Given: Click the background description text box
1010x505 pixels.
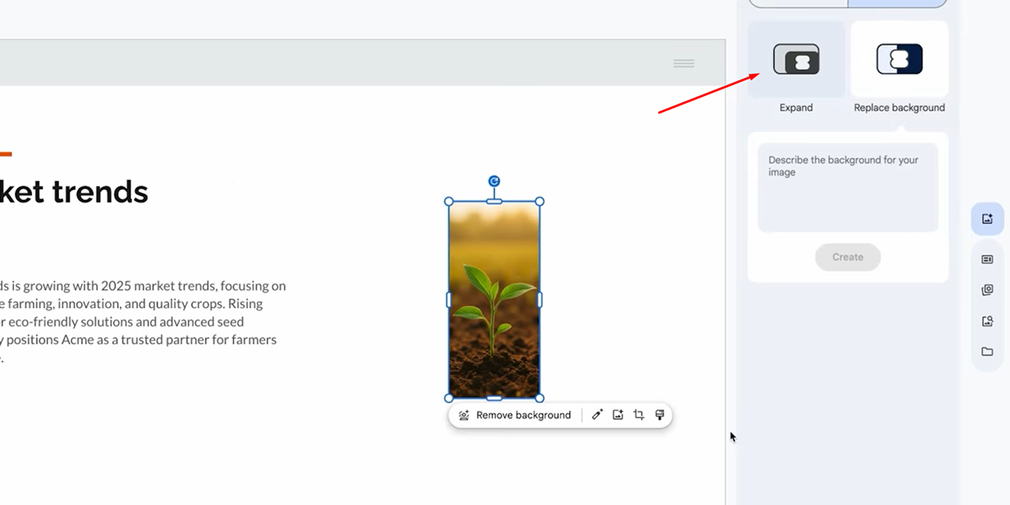Looking at the screenshot, I should tap(848, 187).
